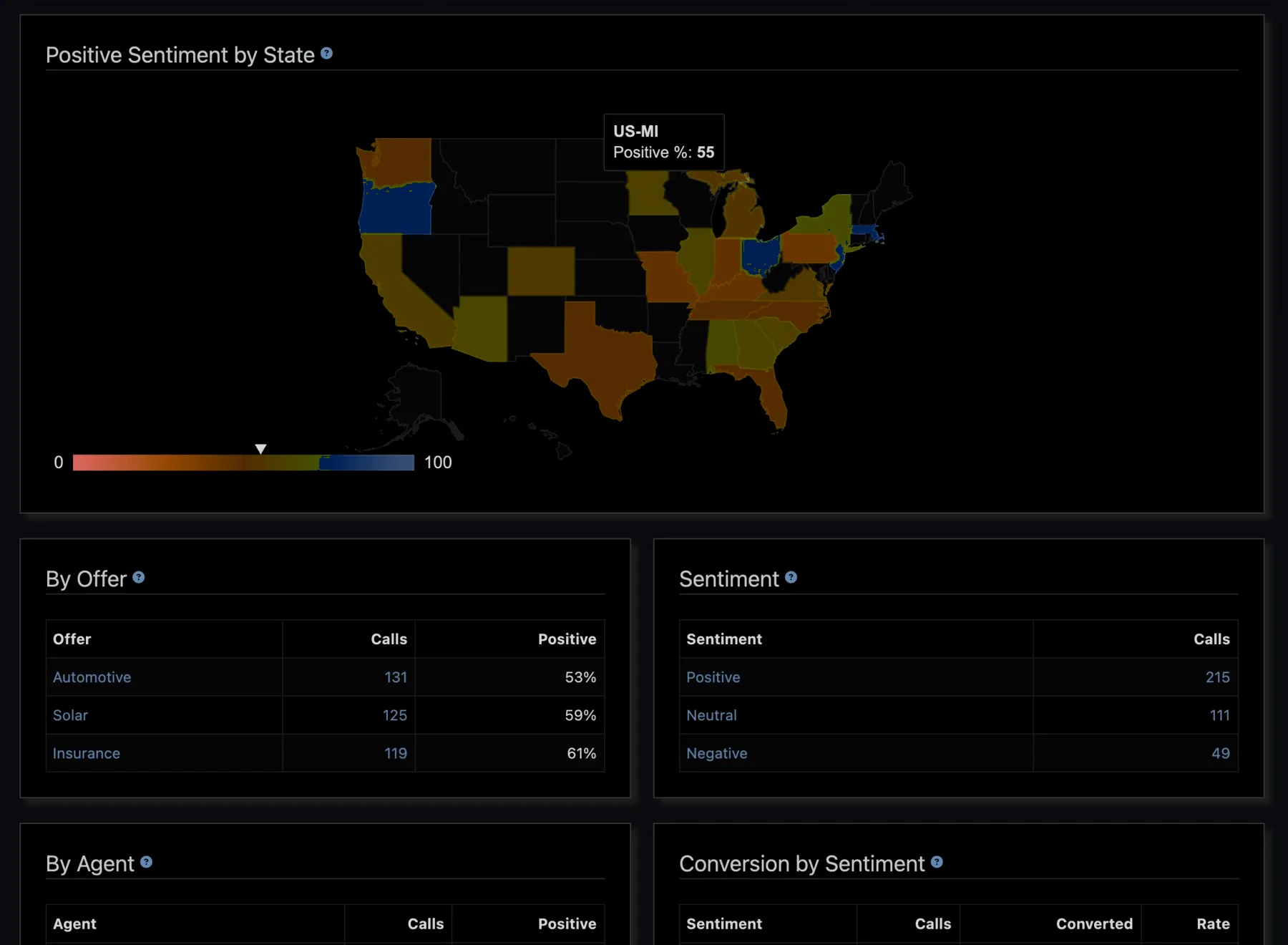Click the sentiment color scale legend bar

coord(243,462)
